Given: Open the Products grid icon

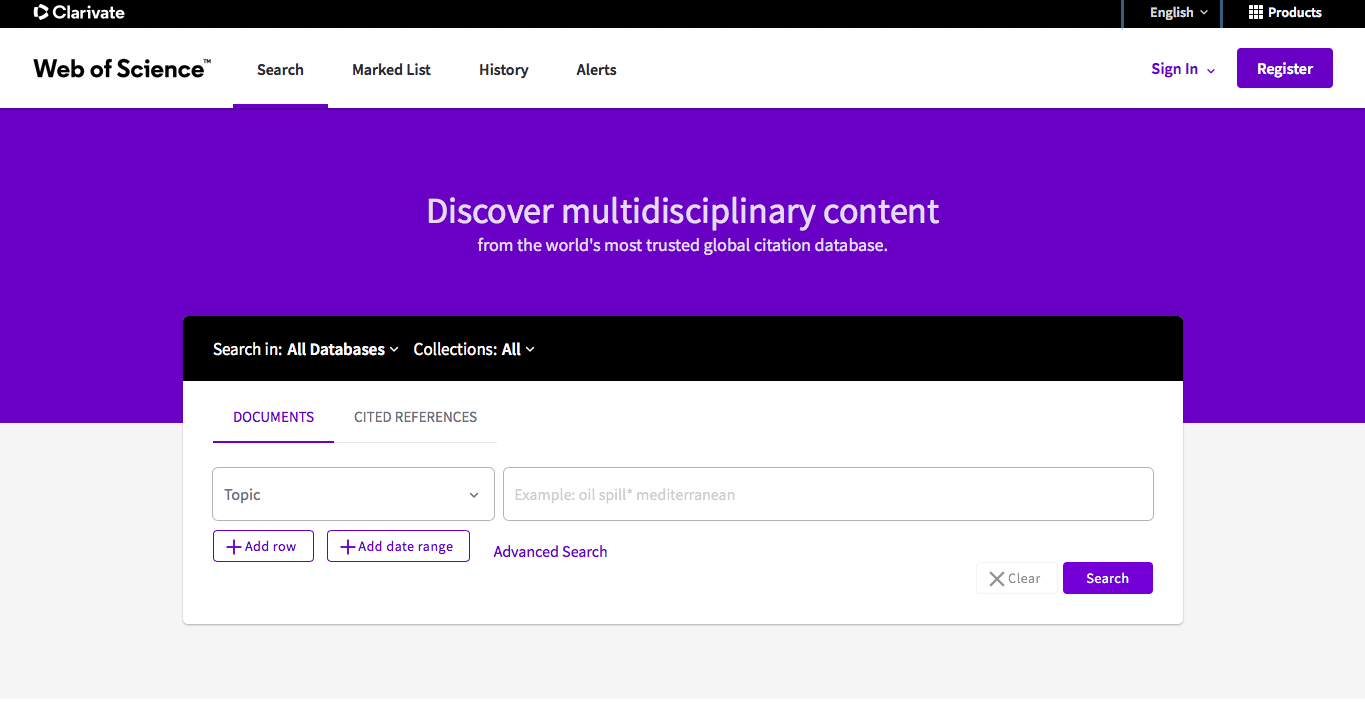Looking at the screenshot, I should [1256, 13].
